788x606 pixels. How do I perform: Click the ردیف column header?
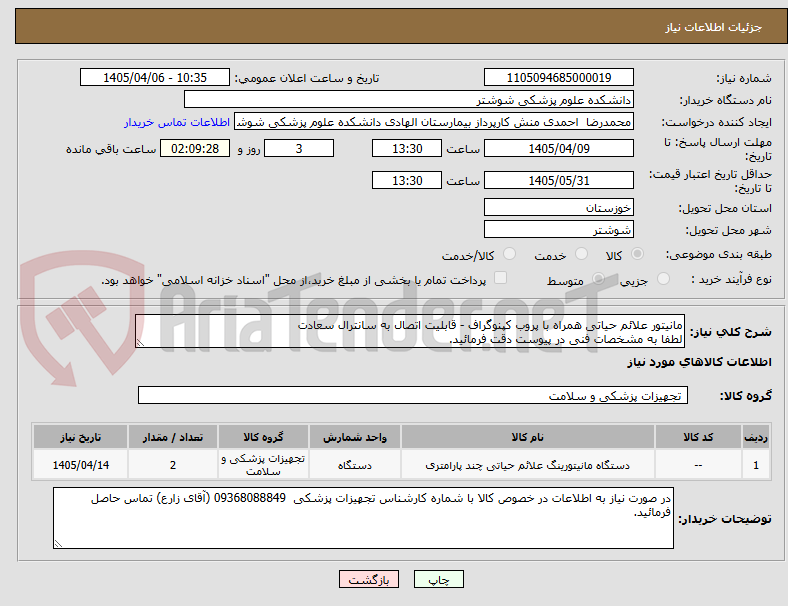(755, 437)
